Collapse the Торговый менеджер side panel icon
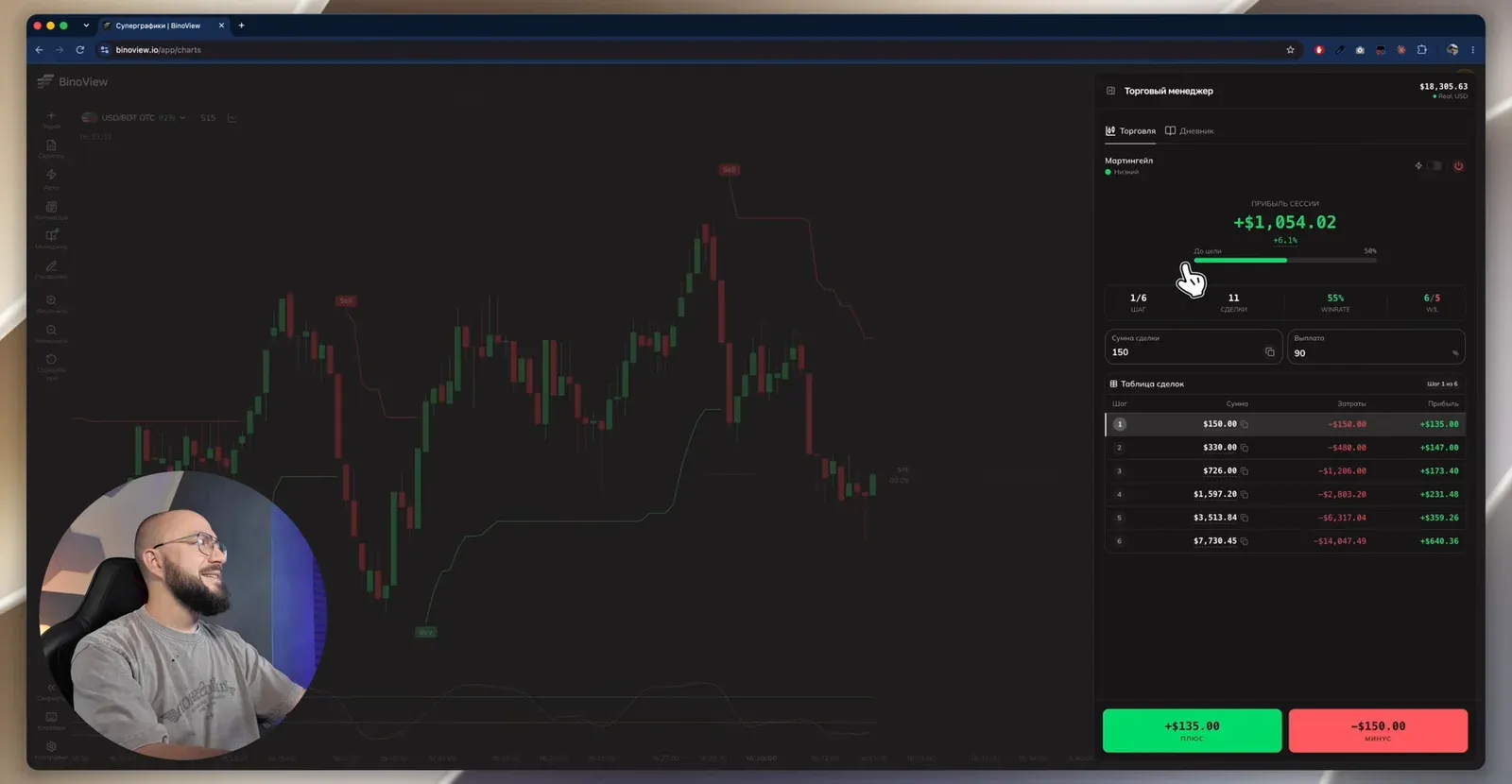Image resolution: width=1512 pixels, height=784 pixels. click(1110, 91)
